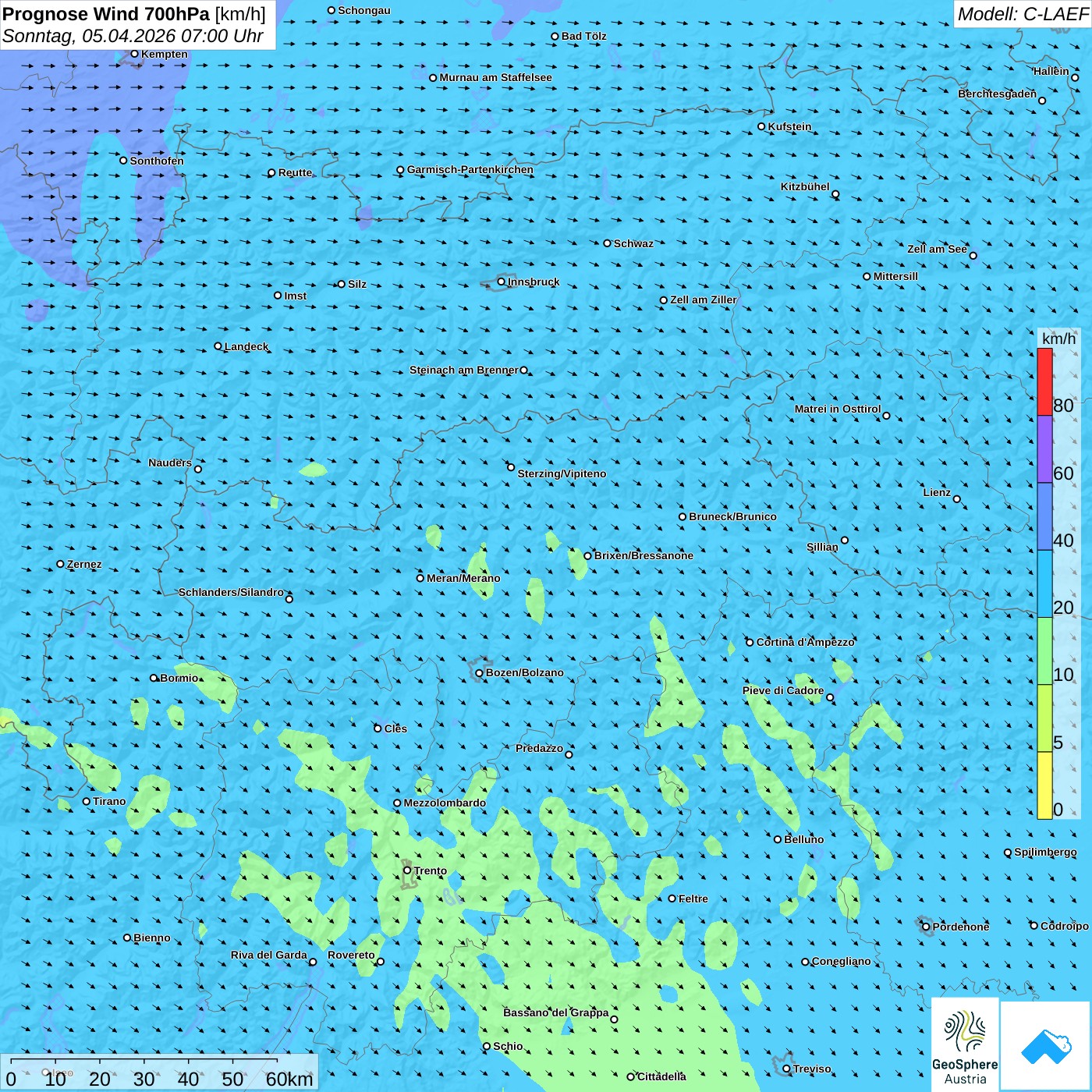Select the Sonthofen town label
Viewport: 1092px width, 1092px height.
[x=157, y=161]
